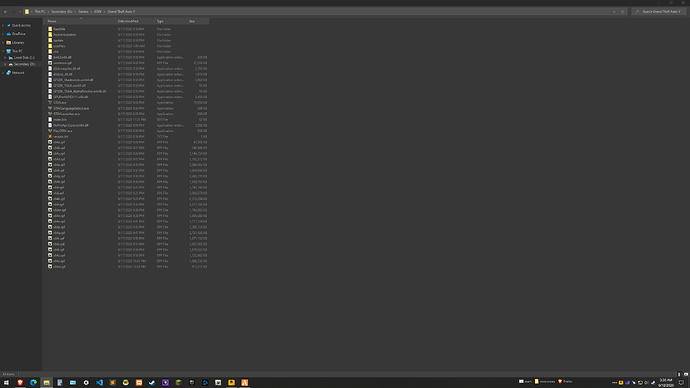Viewport: 690px width, 388px height.
Task: Open the address bar history dropdown
Action: pyautogui.click(x=614, y=12)
